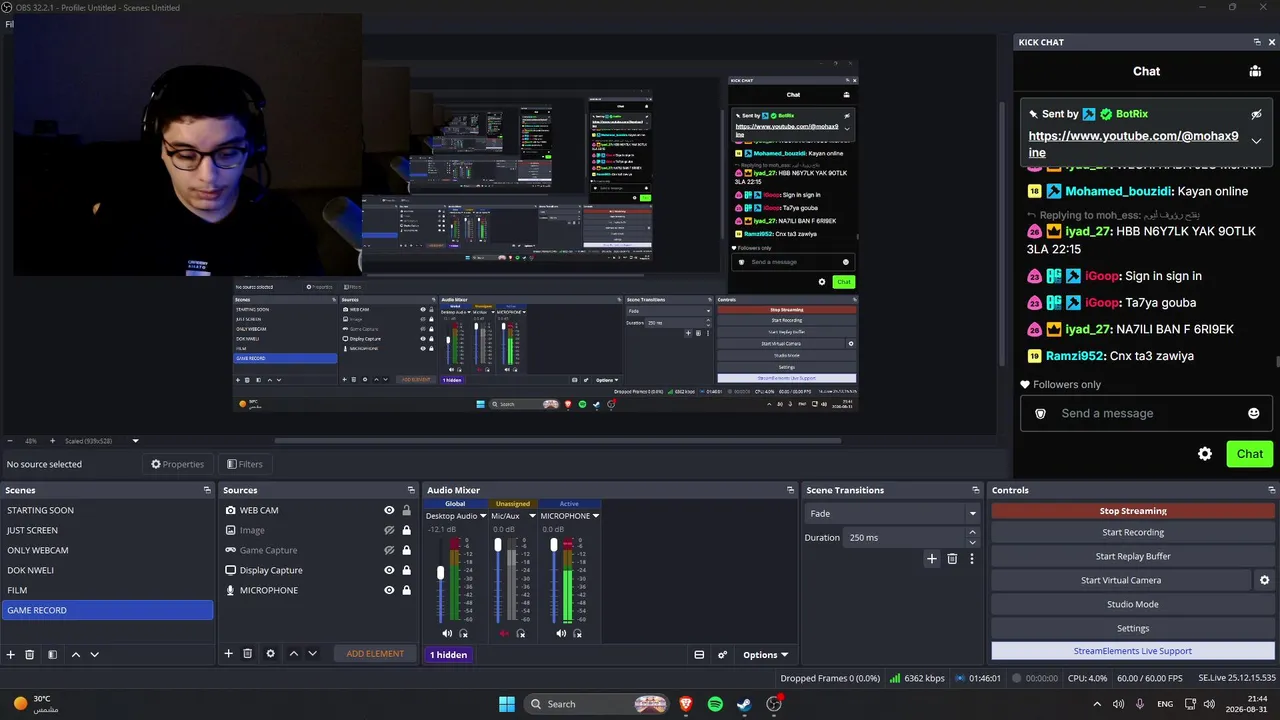Mute the MICROPHONE speaker icon
The image size is (1280, 720).
[561, 633]
